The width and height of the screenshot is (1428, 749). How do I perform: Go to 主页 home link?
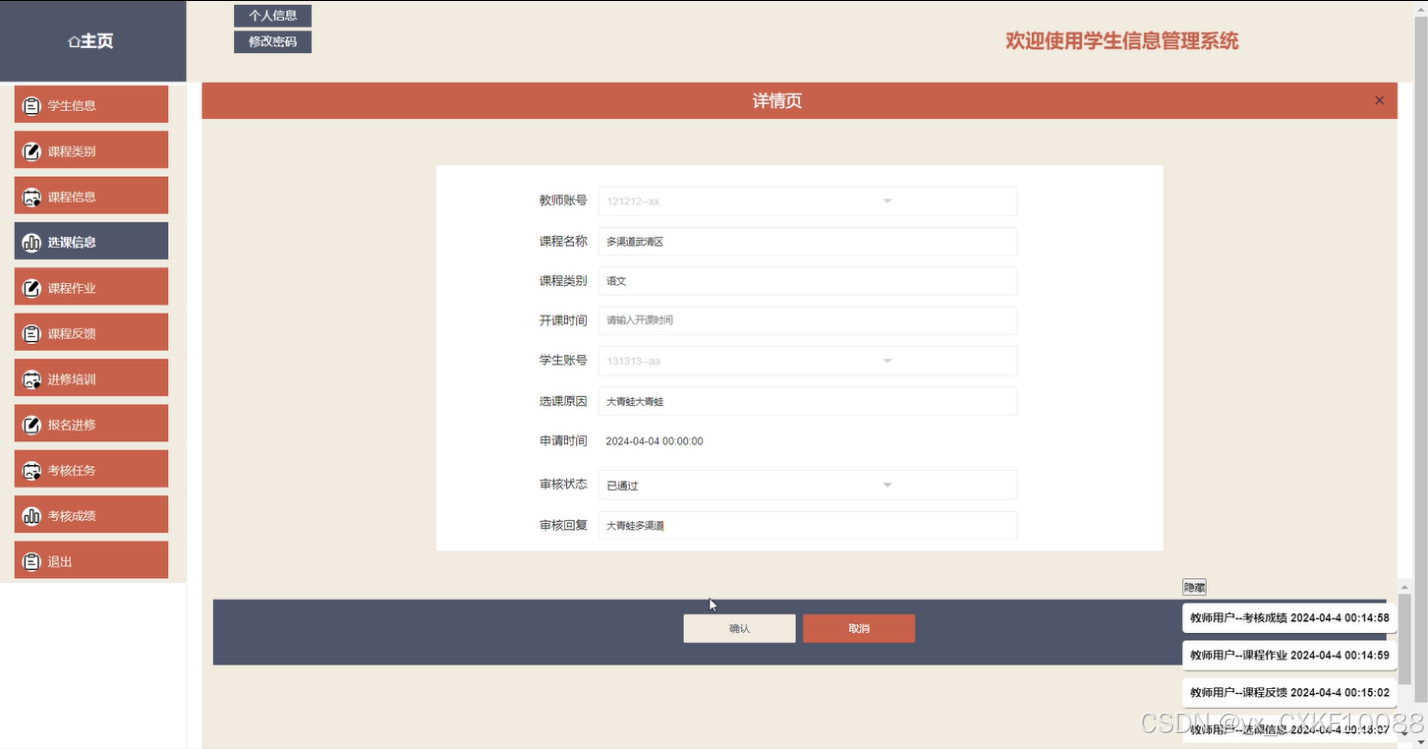tap(90, 41)
